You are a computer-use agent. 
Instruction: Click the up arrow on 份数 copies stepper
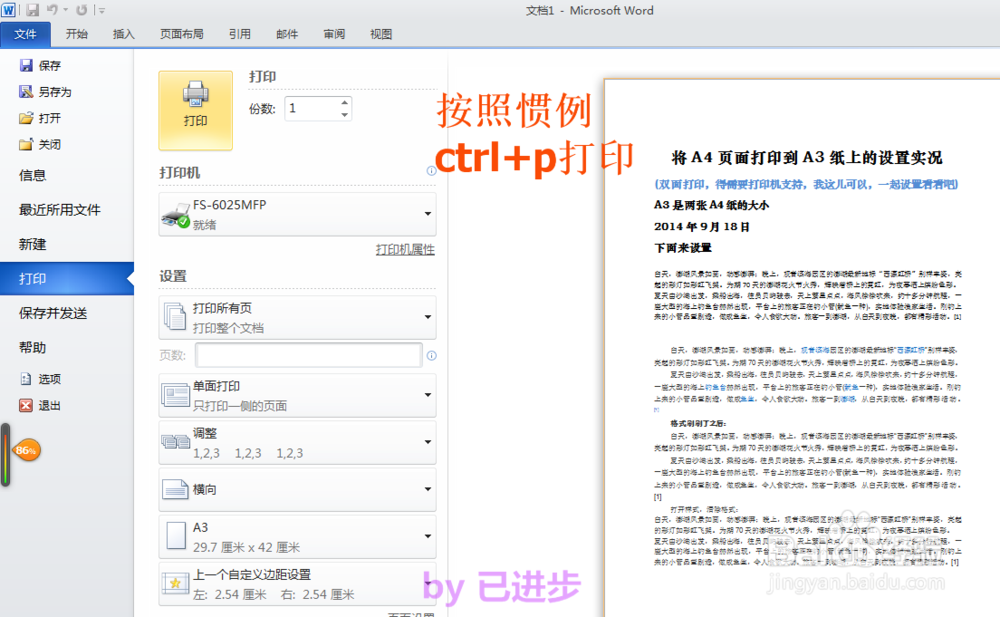coord(345,102)
